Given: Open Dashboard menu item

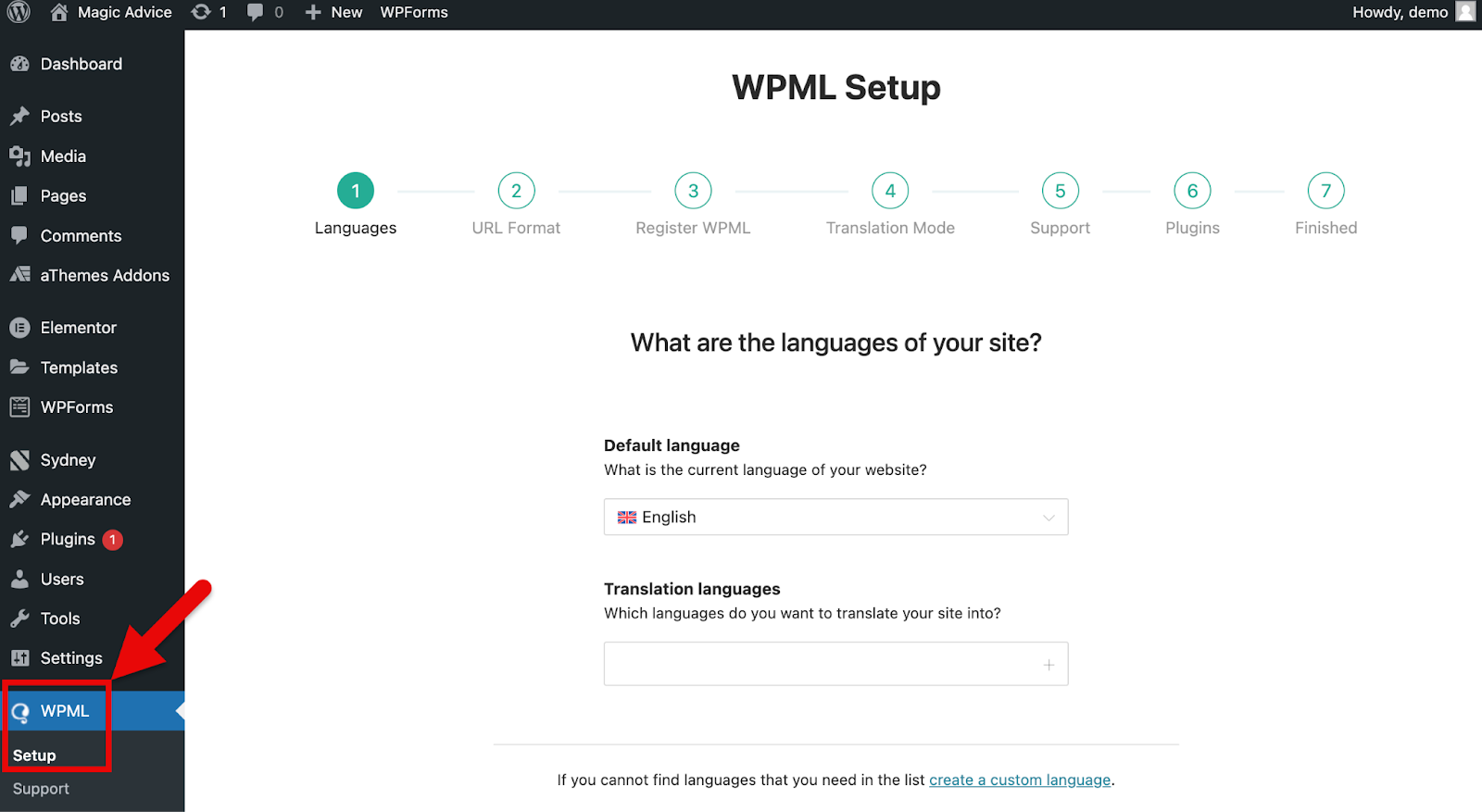Looking at the screenshot, I should pyautogui.click(x=82, y=64).
